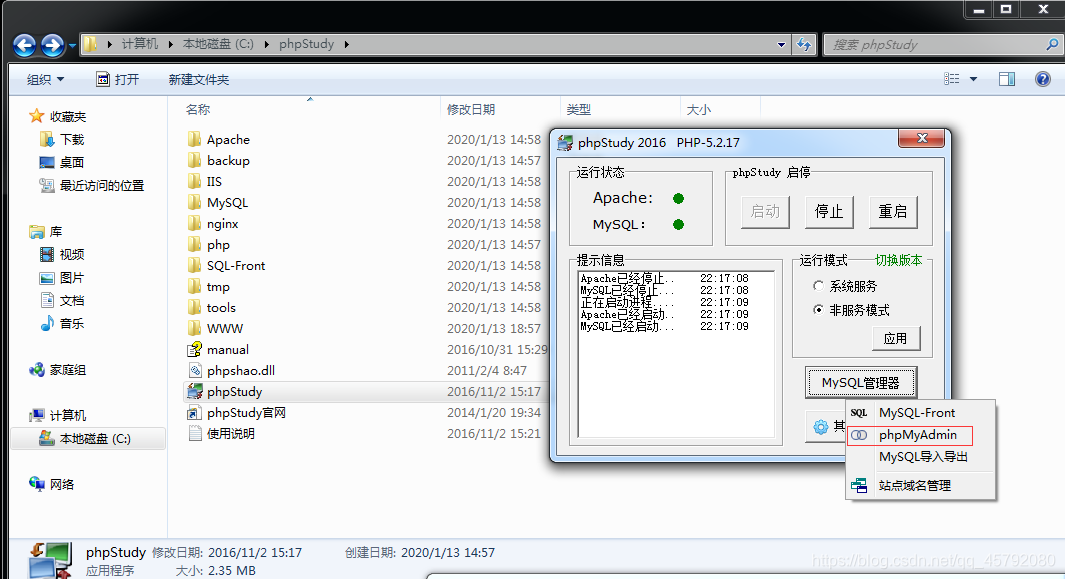Open the 组织 dropdown menu
Image resolution: width=1065 pixels, height=579 pixels.
pyautogui.click(x=46, y=80)
